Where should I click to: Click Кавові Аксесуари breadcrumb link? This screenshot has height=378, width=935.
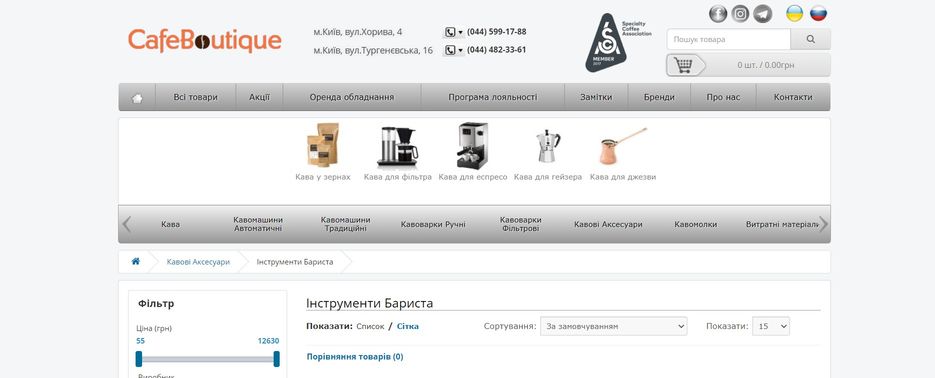[x=198, y=262]
